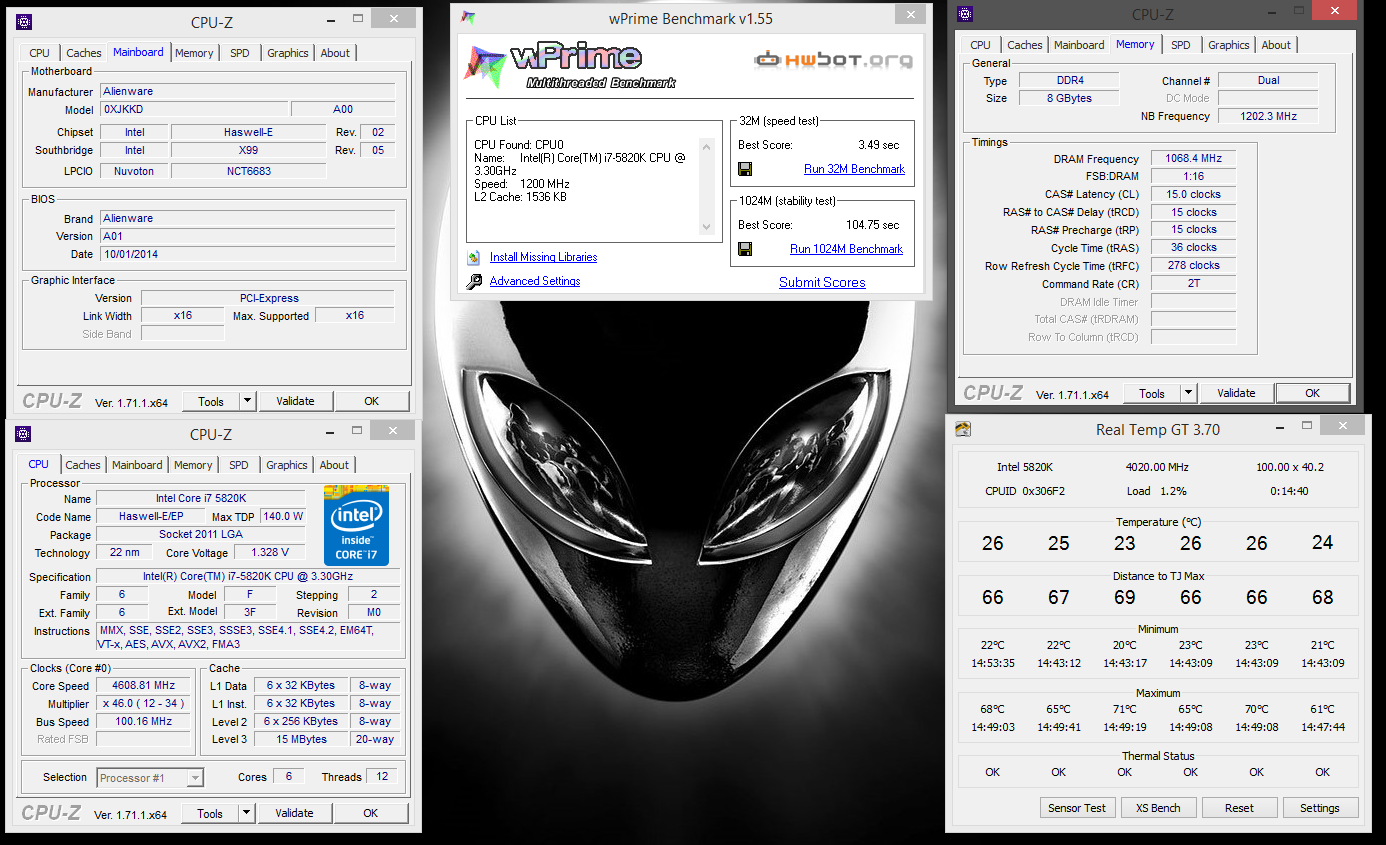Click the CAS# Latency 15.0 clocks value

pos(1193,194)
